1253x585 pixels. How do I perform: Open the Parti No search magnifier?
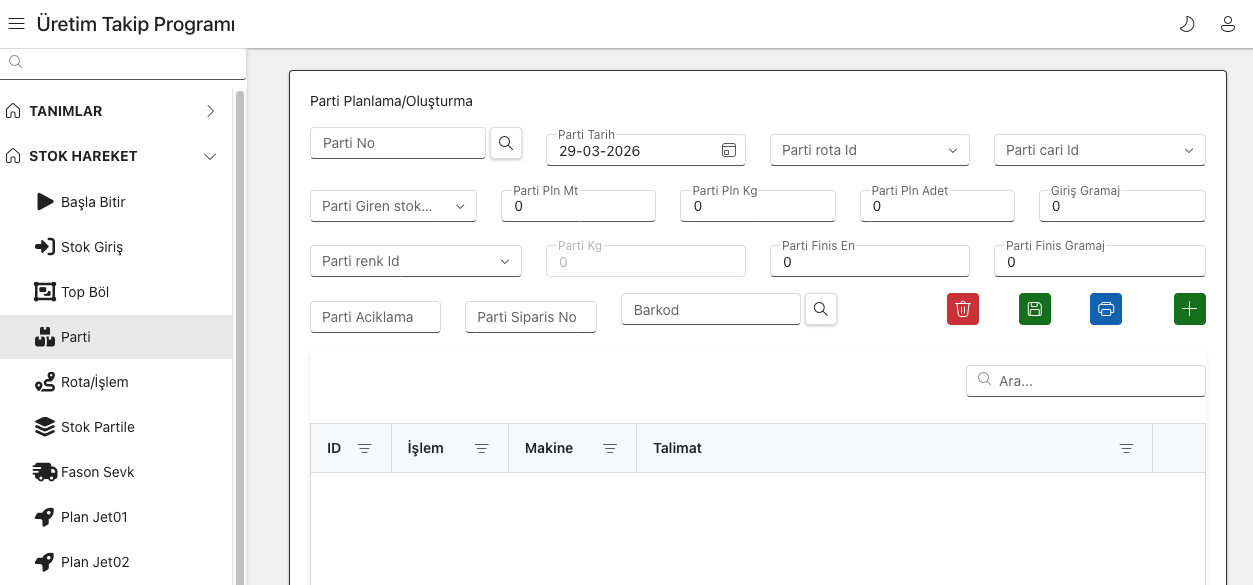506,143
